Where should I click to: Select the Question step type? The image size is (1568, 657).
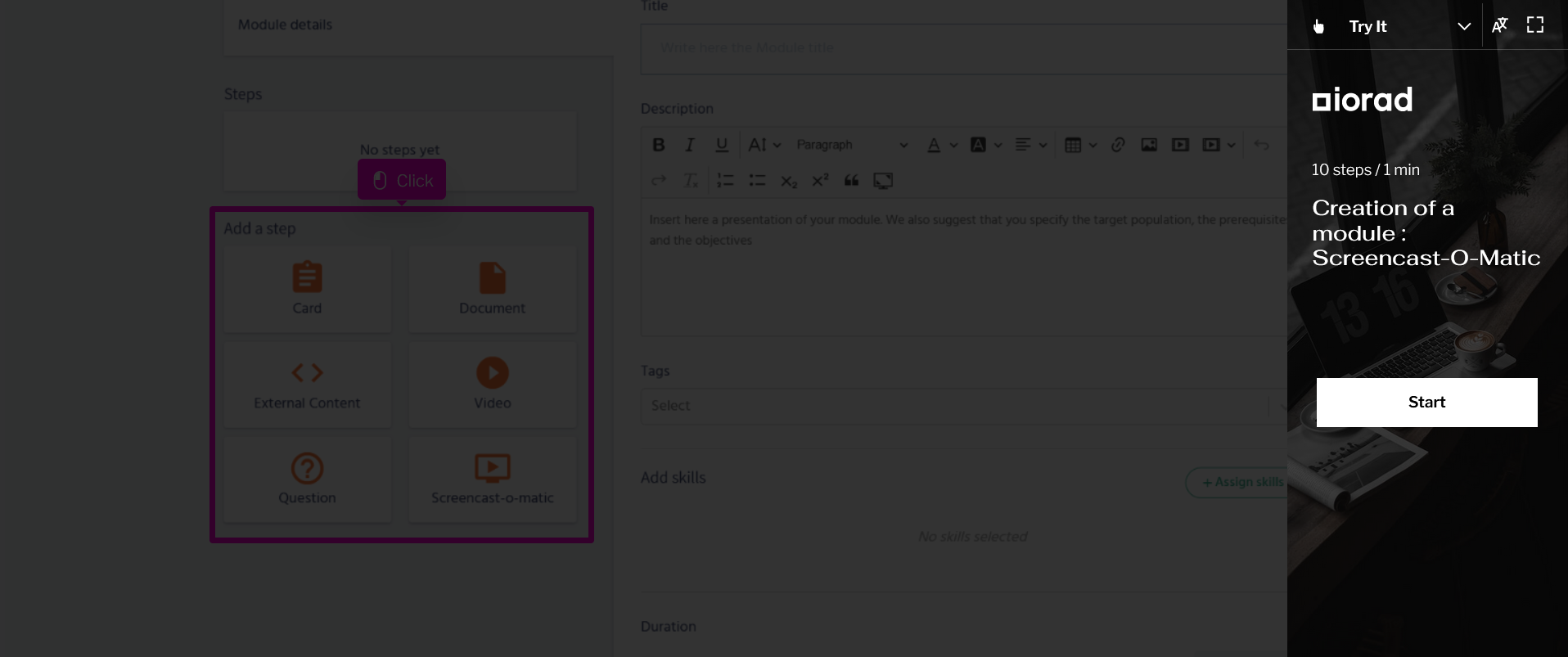(x=307, y=479)
